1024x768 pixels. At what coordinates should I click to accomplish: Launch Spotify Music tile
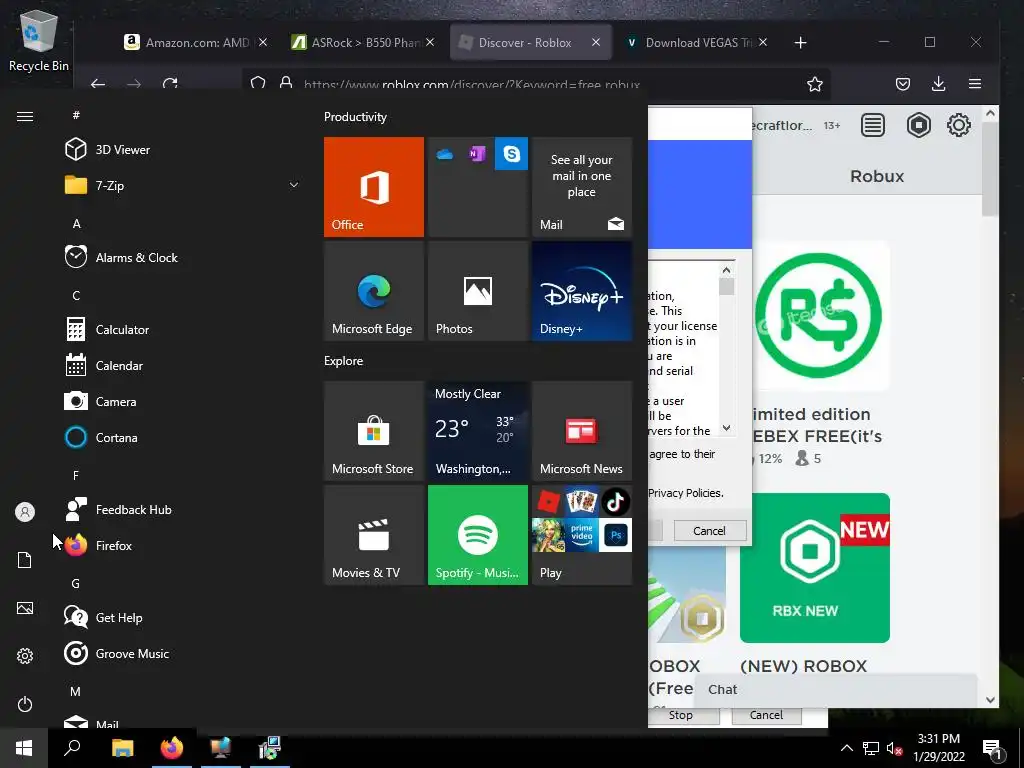click(478, 535)
